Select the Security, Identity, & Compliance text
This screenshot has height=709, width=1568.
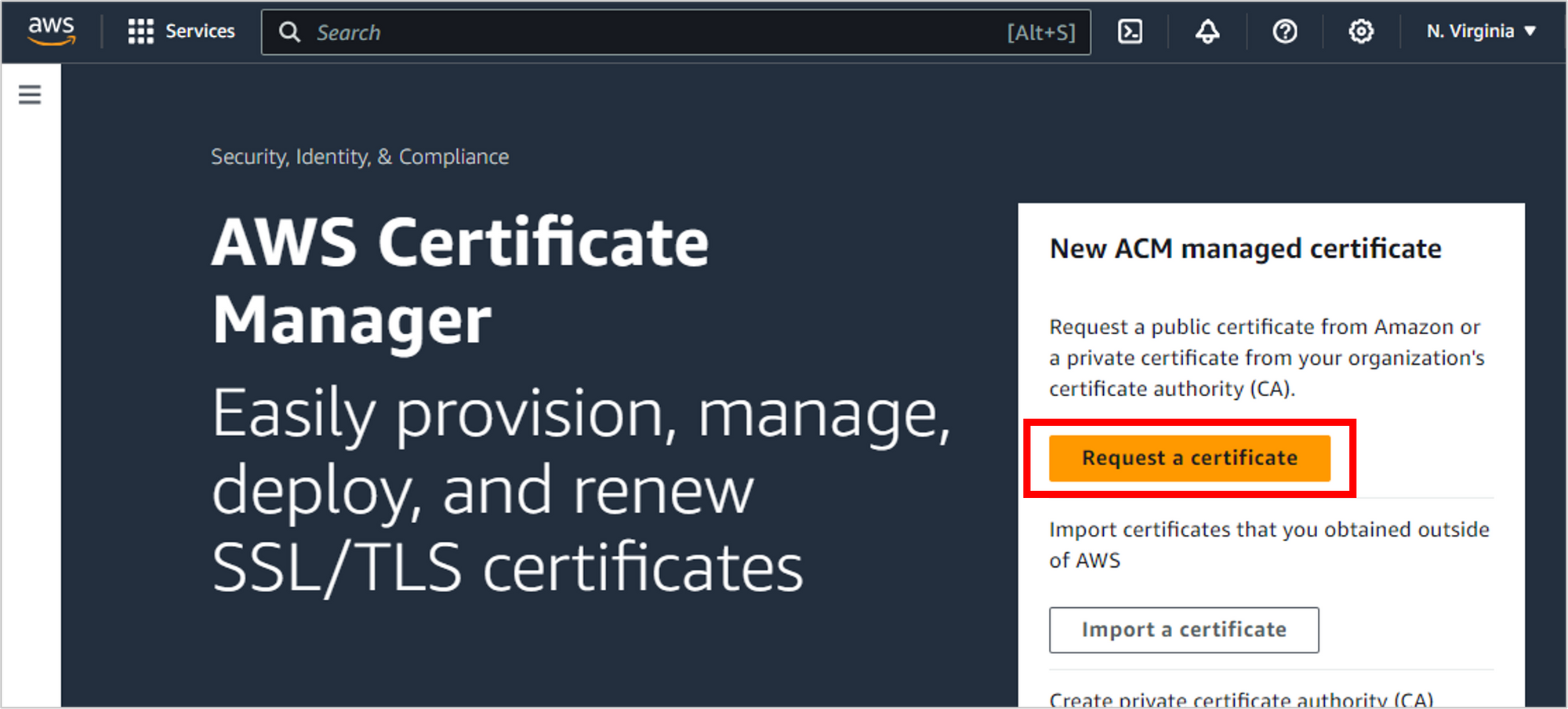[x=360, y=157]
